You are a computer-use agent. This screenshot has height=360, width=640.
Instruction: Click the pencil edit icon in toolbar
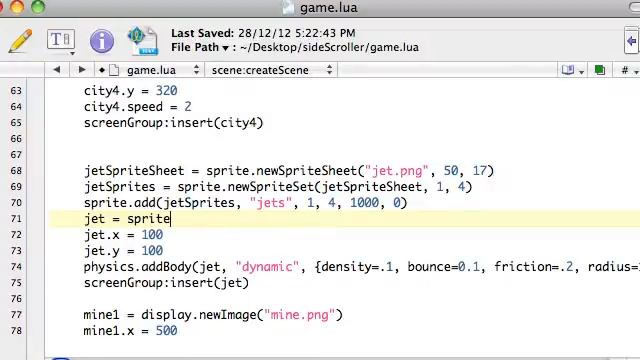(x=20, y=40)
